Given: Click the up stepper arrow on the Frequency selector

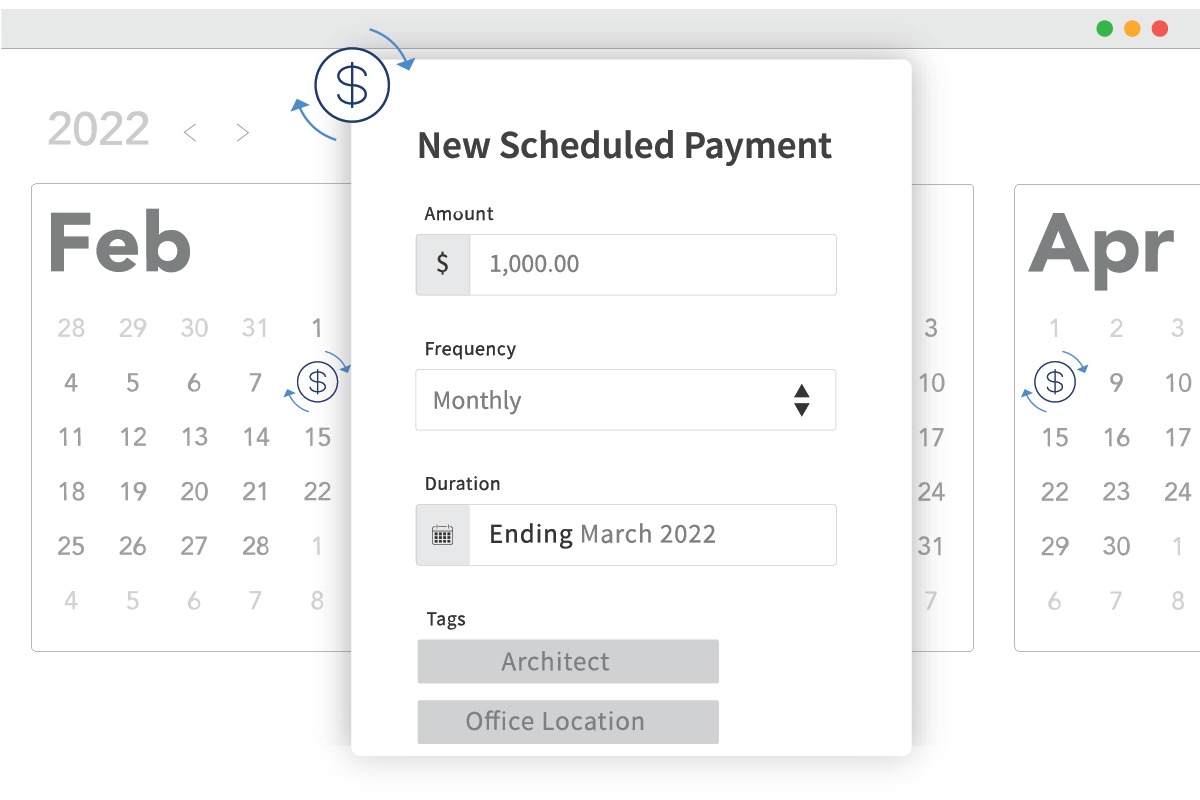Looking at the screenshot, I should click(803, 393).
